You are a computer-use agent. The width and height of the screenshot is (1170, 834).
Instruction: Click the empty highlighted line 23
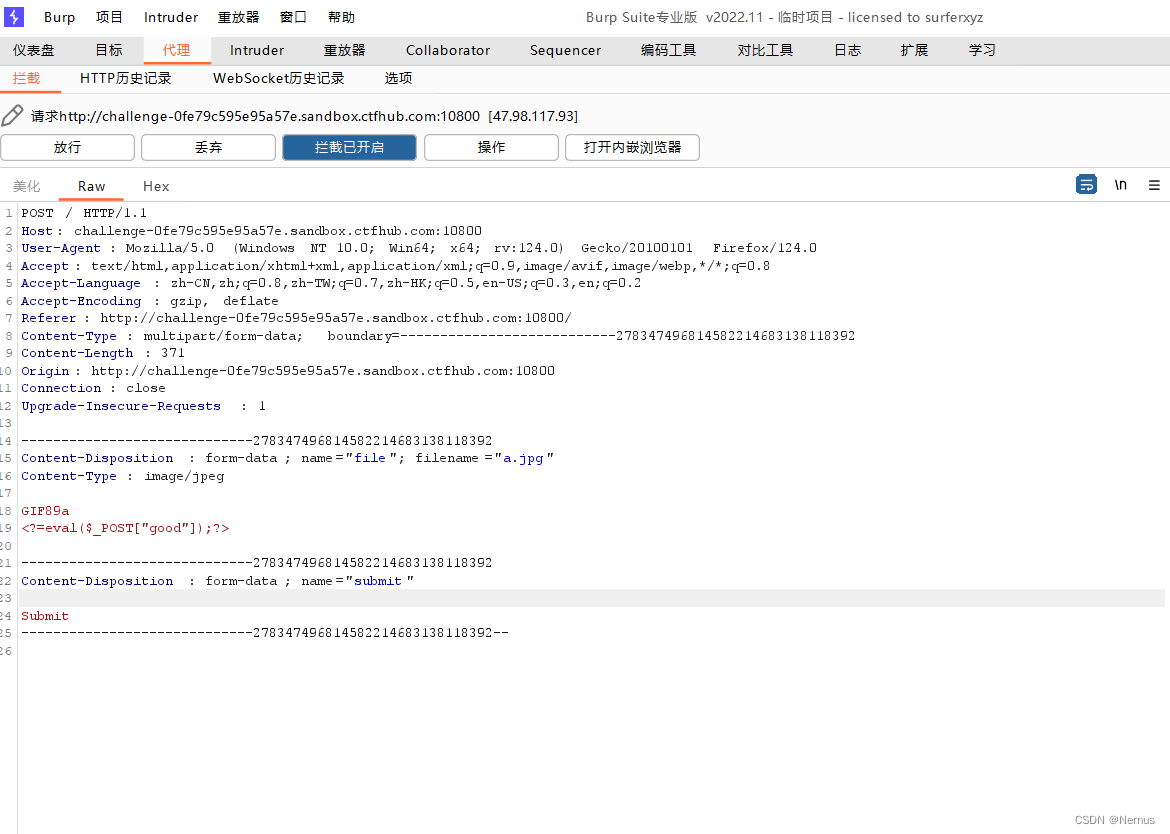[592, 598]
